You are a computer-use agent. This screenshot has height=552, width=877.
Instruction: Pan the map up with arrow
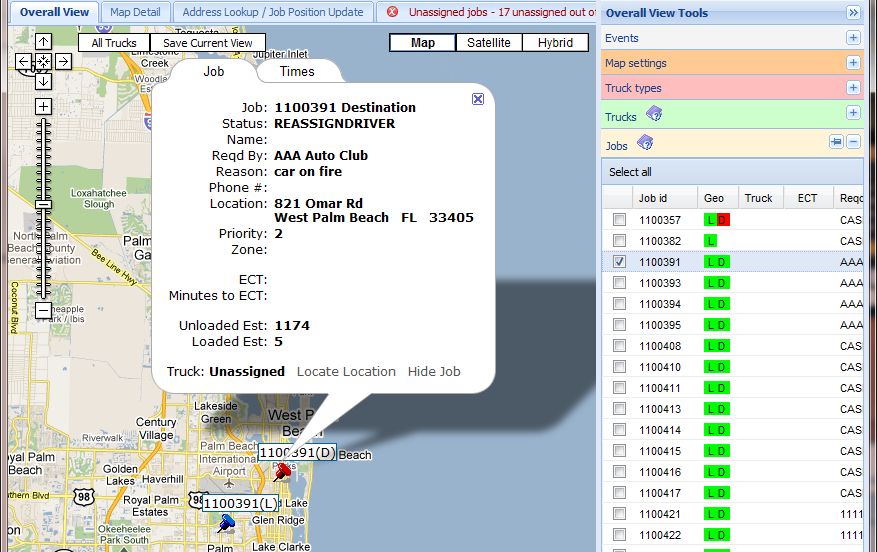click(x=43, y=42)
